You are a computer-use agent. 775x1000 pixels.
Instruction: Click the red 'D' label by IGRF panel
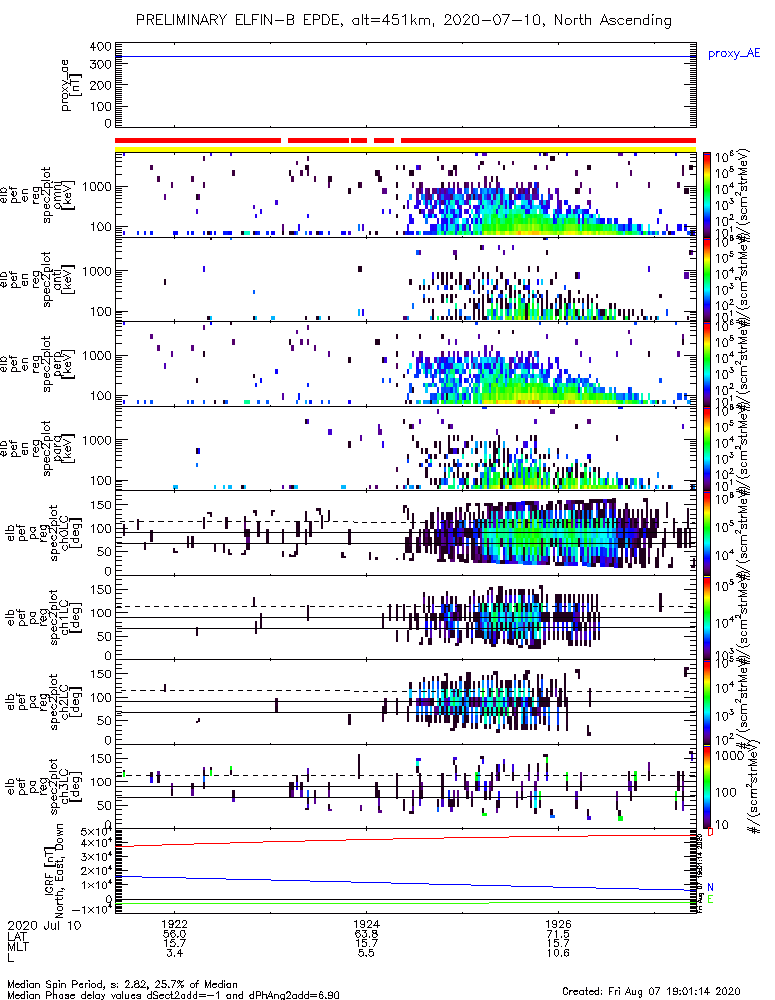click(x=710, y=833)
